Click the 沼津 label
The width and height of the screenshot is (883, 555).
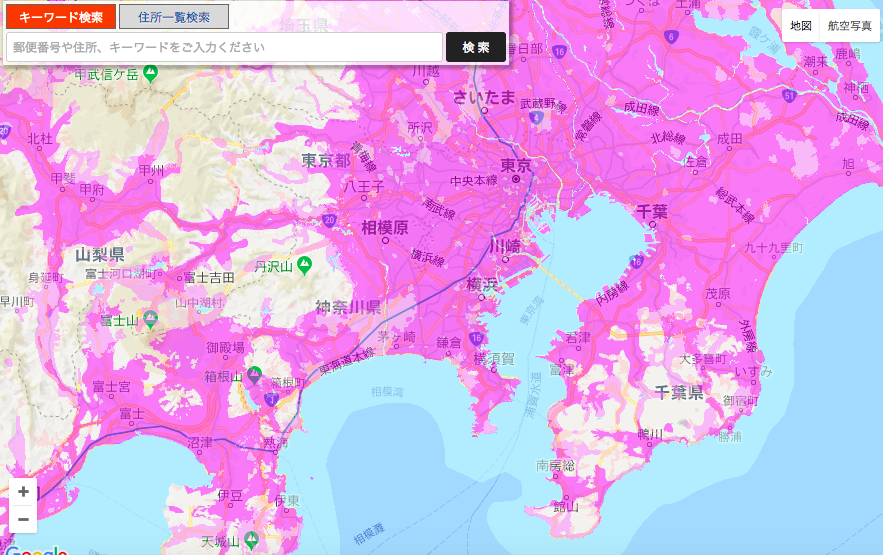pos(200,442)
